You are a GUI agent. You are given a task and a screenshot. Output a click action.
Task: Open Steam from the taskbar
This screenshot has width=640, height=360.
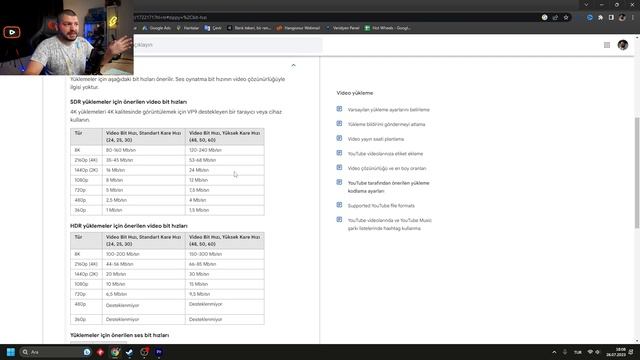pyautogui.click(x=129, y=352)
